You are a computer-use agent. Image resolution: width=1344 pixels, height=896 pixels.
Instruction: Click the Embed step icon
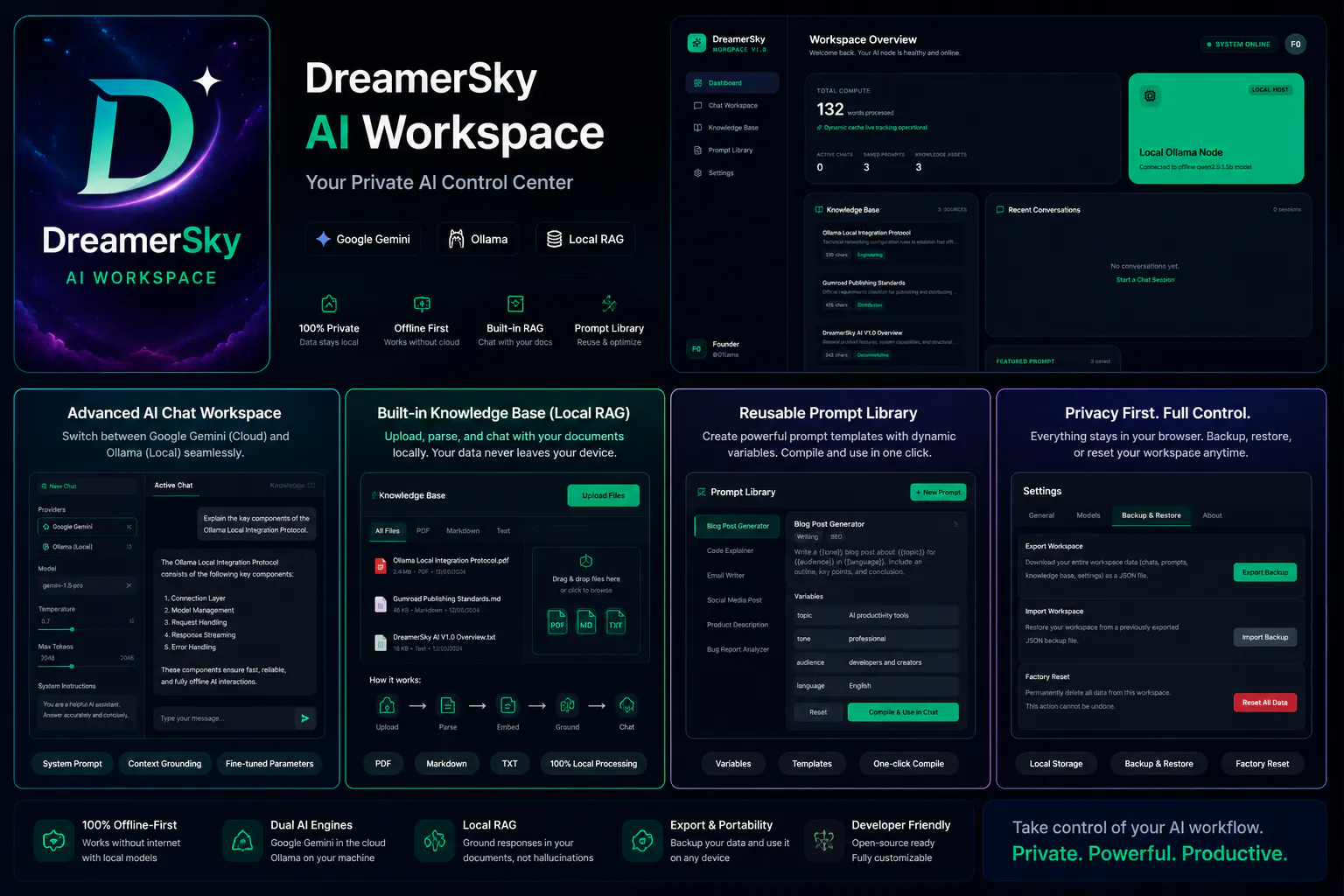coord(507,705)
